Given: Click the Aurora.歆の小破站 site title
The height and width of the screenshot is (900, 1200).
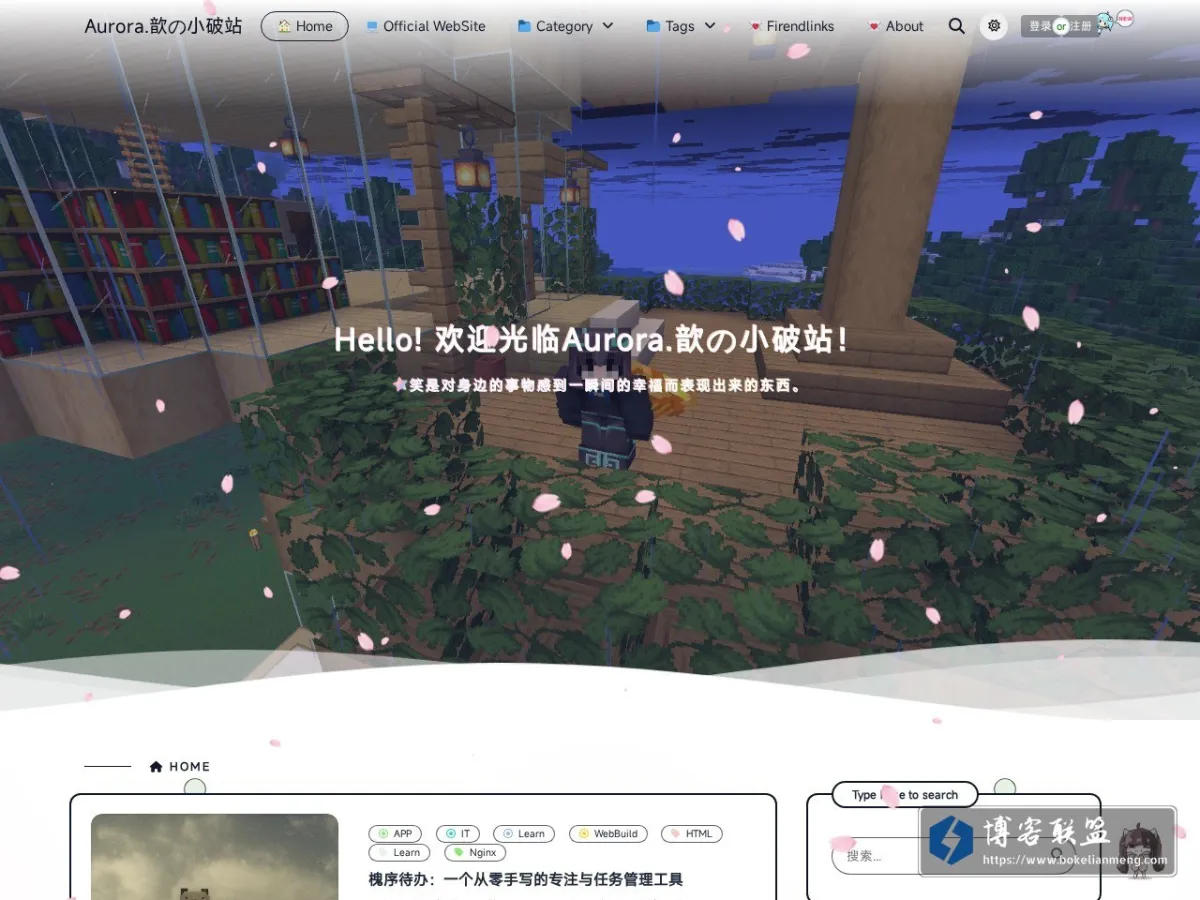Looking at the screenshot, I should (163, 26).
